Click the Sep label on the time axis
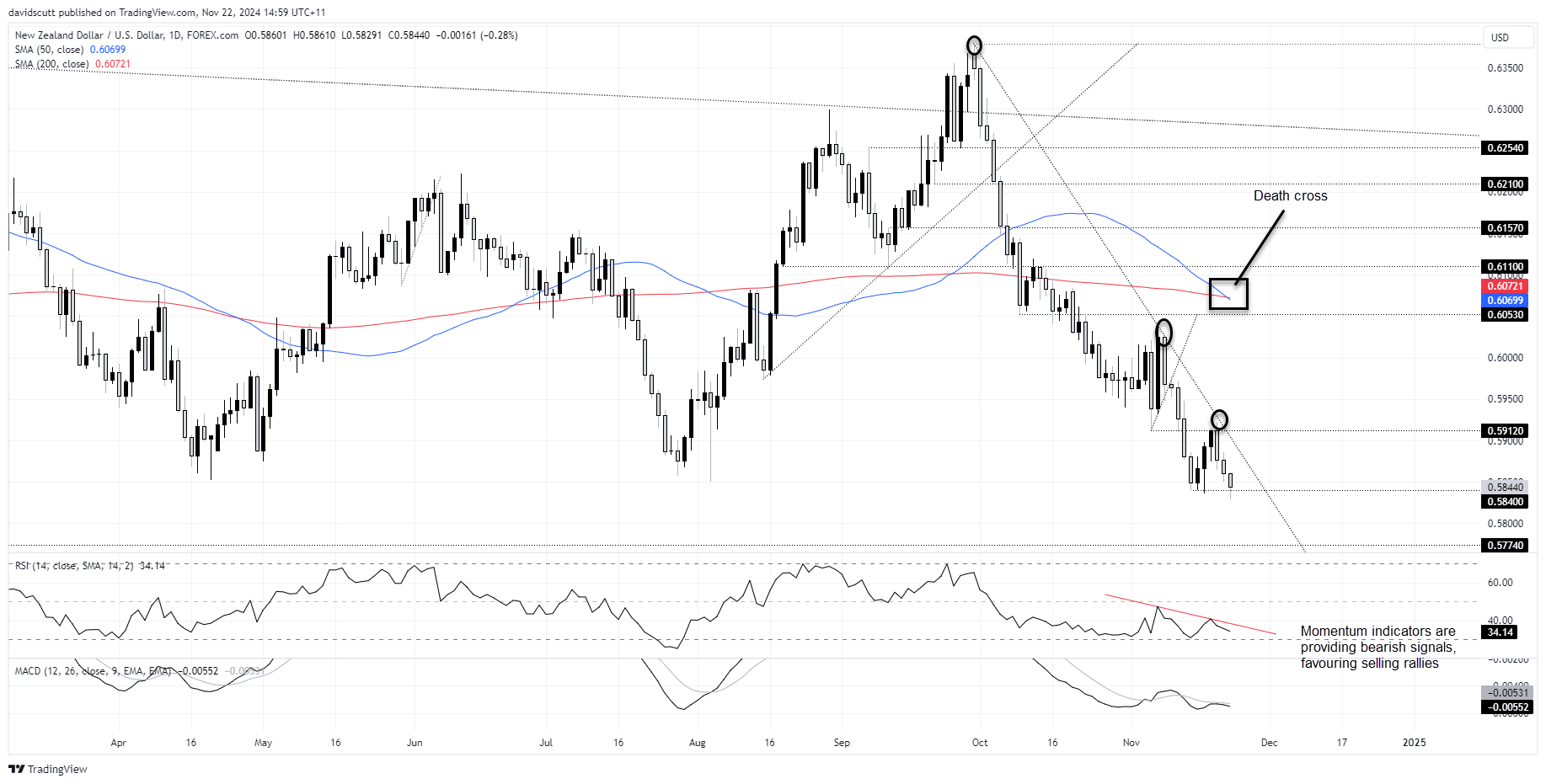This screenshot has width=1546, height=784. (x=842, y=743)
